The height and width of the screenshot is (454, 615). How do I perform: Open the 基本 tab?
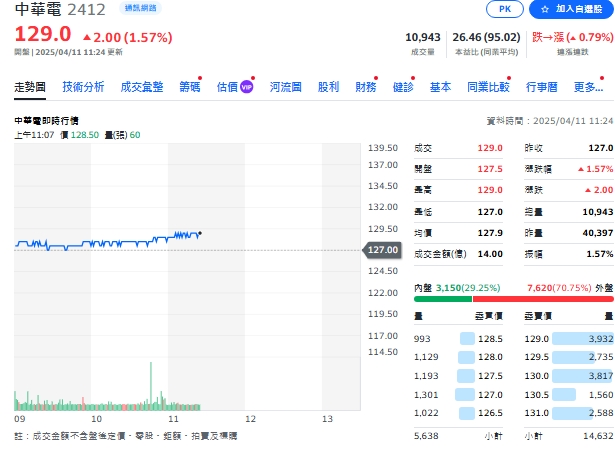click(440, 87)
